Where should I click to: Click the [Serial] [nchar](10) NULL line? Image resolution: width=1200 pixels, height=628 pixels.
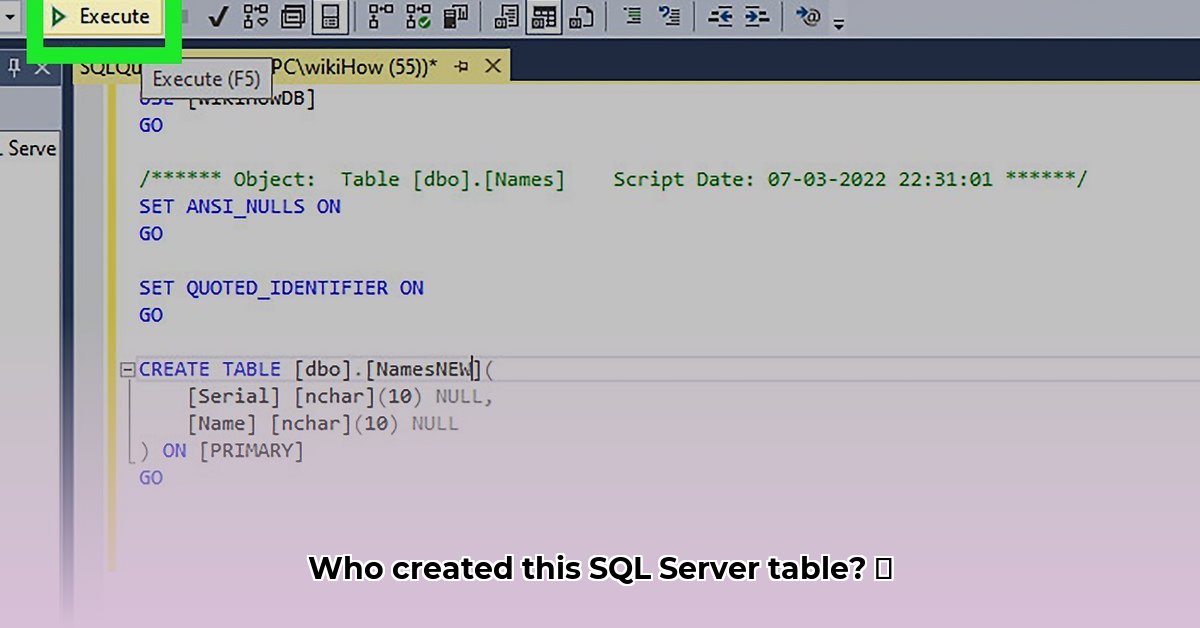coord(340,396)
